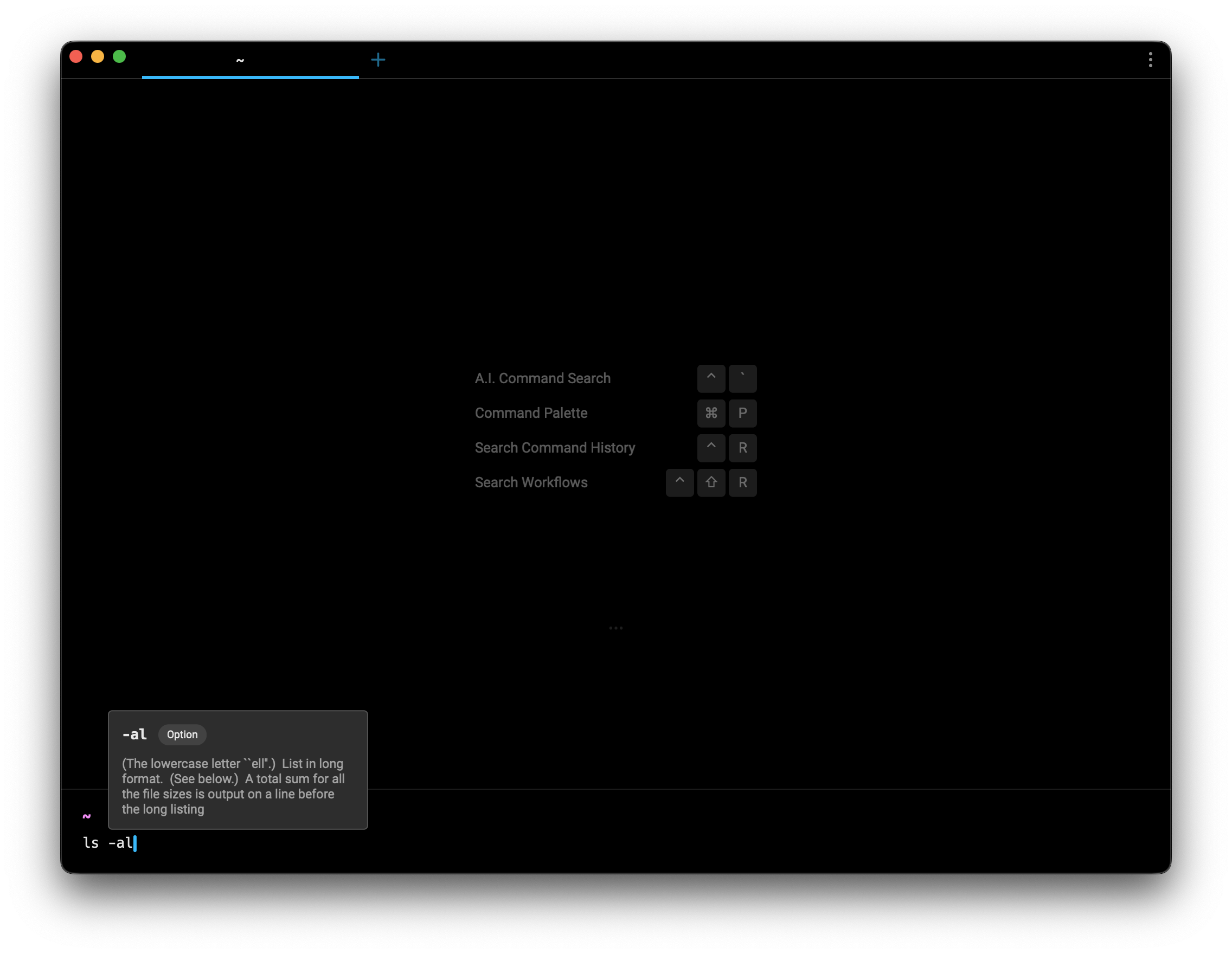
Task: Open the Command Palette
Action: pos(531,413)
